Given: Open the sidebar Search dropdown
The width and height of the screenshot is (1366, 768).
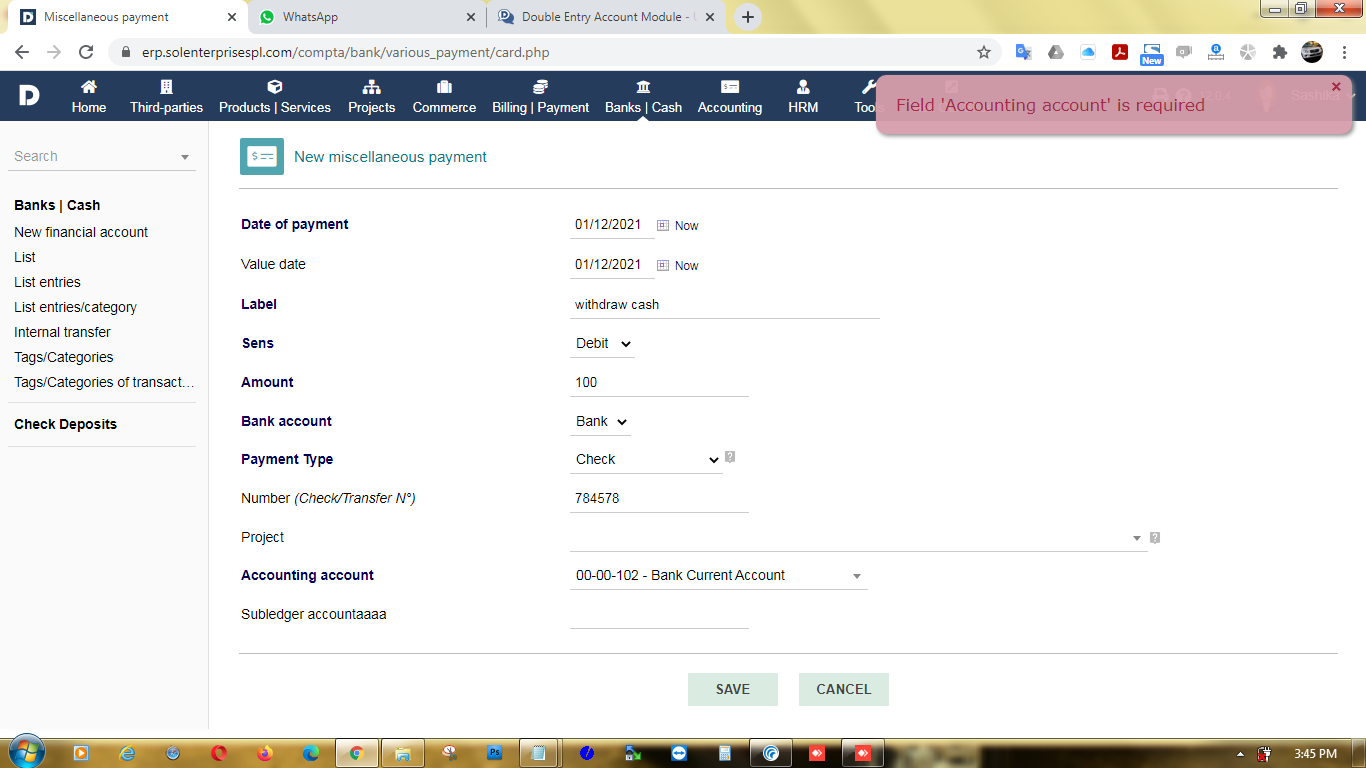Looking at the screenshot, I should [102, 156].
